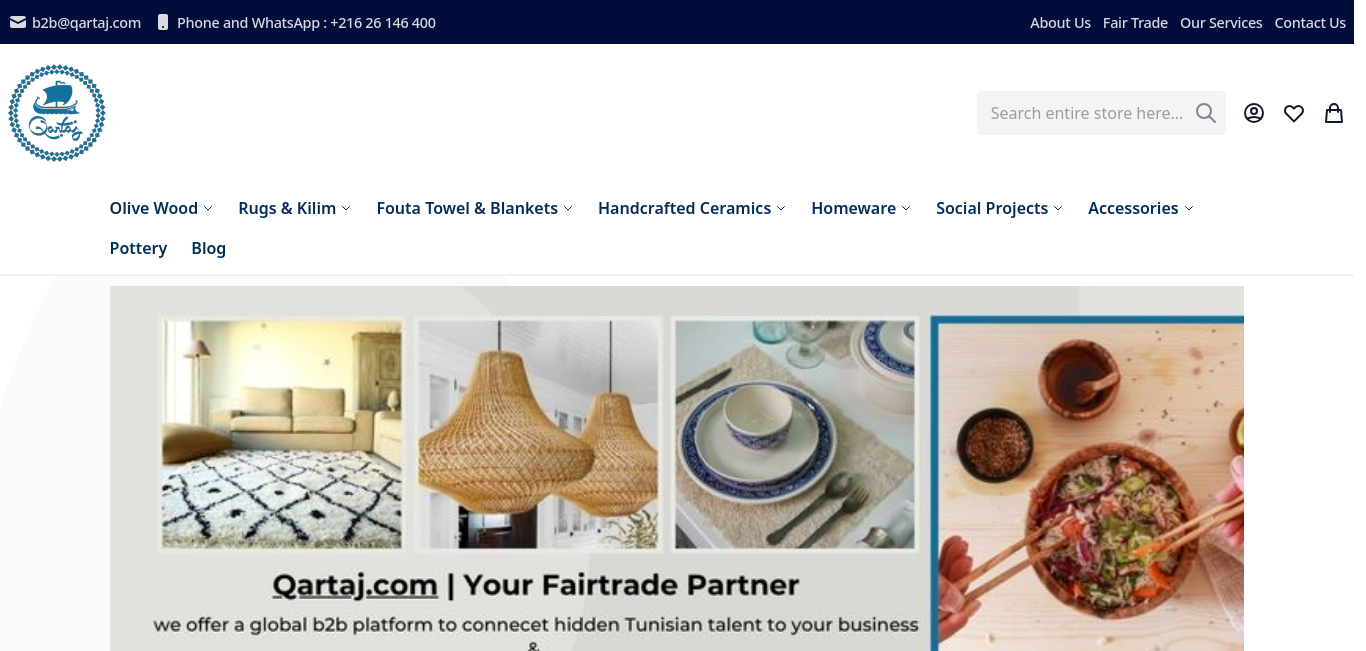Click the envelope email icon
Viewport: 1366px width, 651px height.
18,22
